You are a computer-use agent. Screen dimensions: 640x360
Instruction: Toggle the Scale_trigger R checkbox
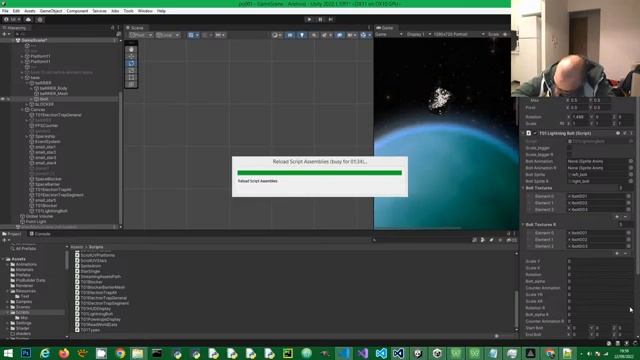click(x=570, y=155)
